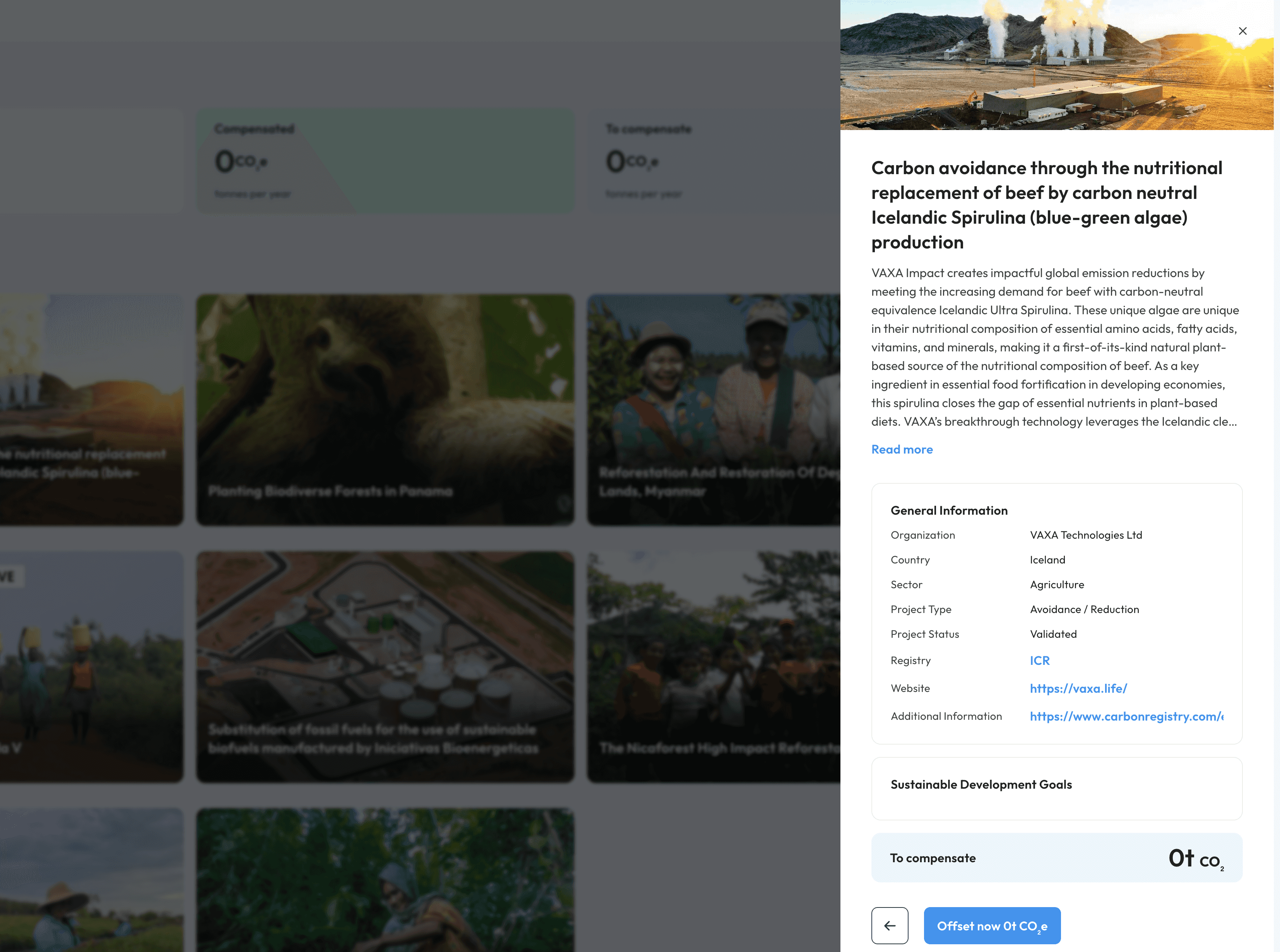Viewport: 1280px width, 952px height.
Task: Select Planting Biodiverse Forests in Panama card
Action: coord(385,409)
